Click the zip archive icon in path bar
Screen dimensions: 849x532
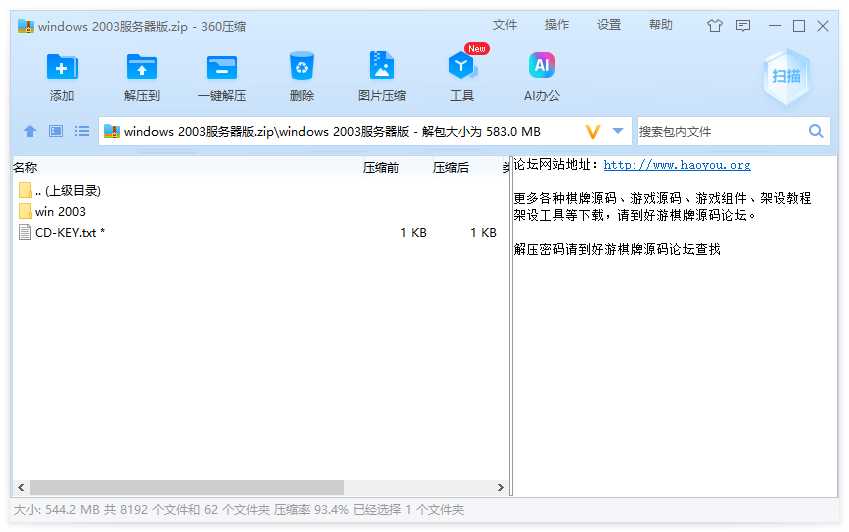pyautogui.click(x=112, y=131)
